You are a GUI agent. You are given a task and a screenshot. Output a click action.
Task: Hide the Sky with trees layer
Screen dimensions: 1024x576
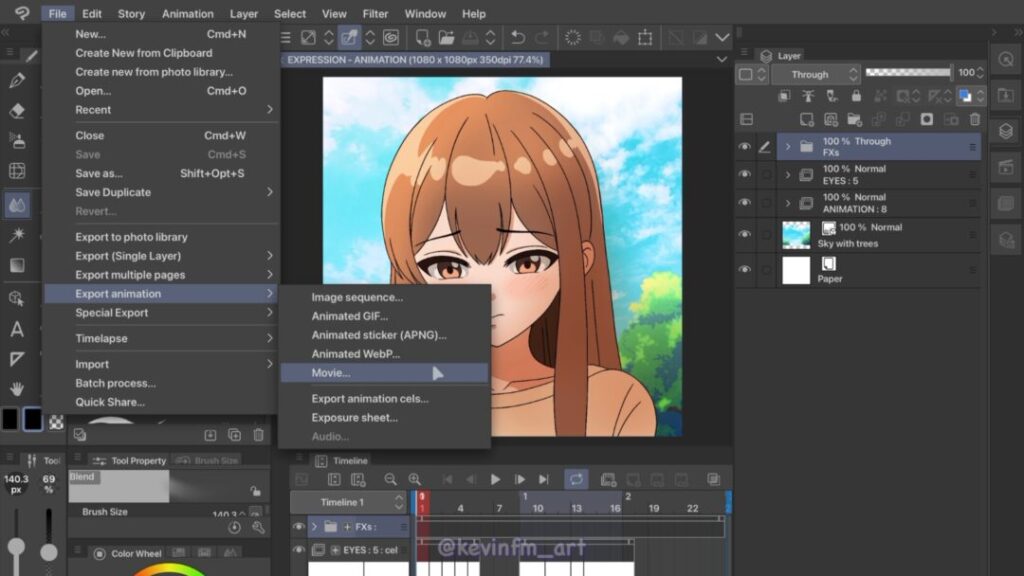744,234
